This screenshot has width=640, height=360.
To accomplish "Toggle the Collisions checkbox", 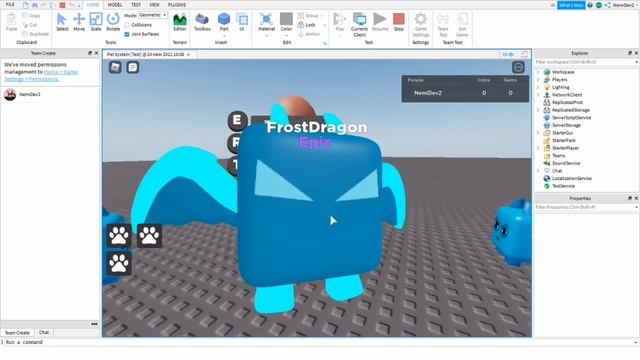I will (127, 25).
